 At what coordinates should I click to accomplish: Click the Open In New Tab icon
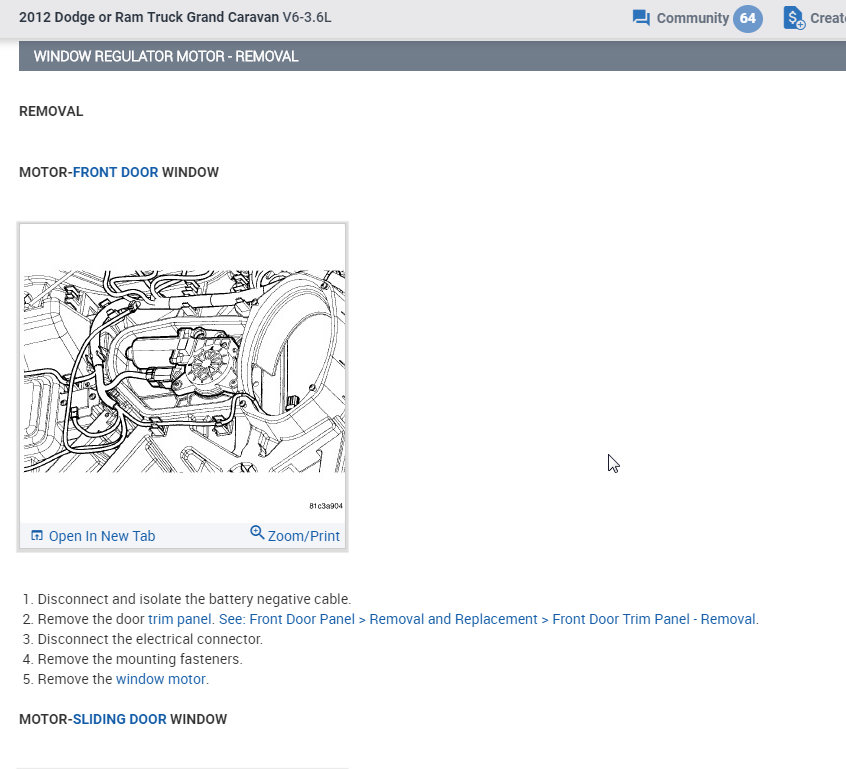click(x=37, y=535)
